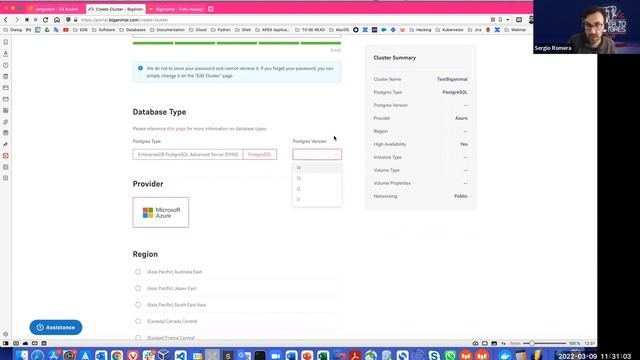Switch to BigAnimal - Fully managed tab
The height and width of the screenshot is (360, 640).
[x=176, y=9]
